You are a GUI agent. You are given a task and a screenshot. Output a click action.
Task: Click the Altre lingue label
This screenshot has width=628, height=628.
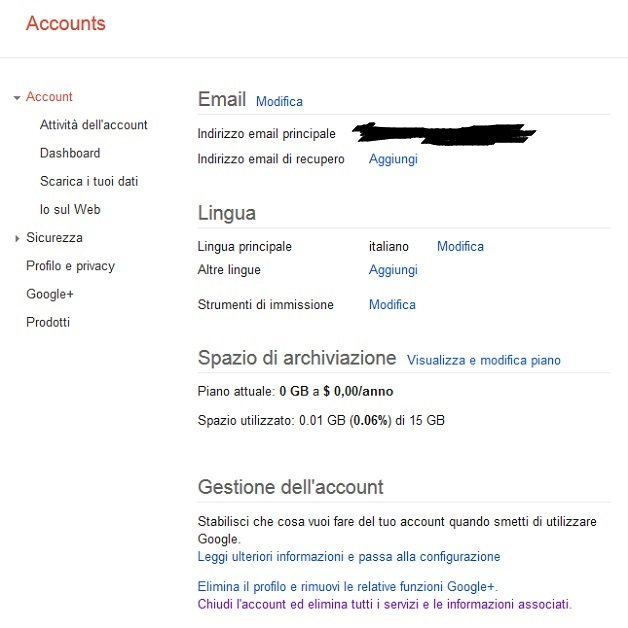tap(229, 270)
